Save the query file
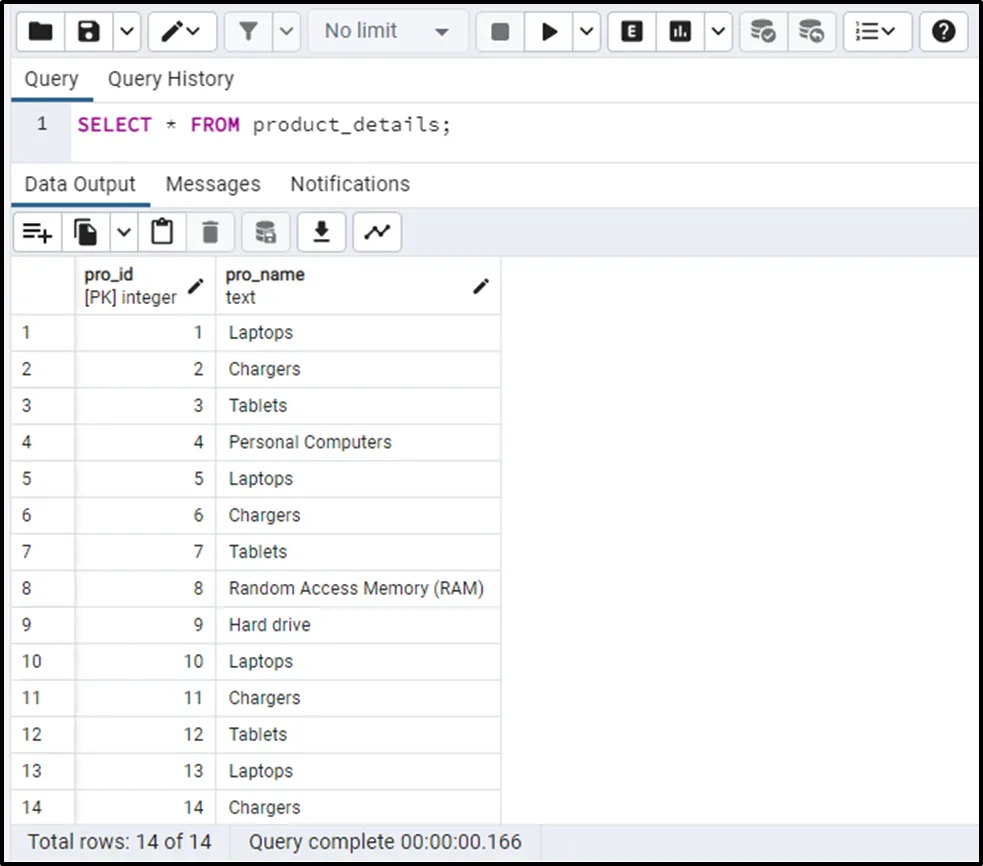 [89, 32]
